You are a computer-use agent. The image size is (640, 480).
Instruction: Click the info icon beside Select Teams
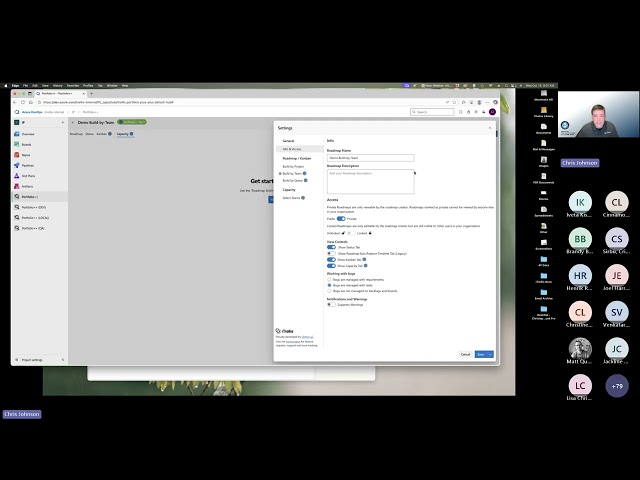[303, 198]
